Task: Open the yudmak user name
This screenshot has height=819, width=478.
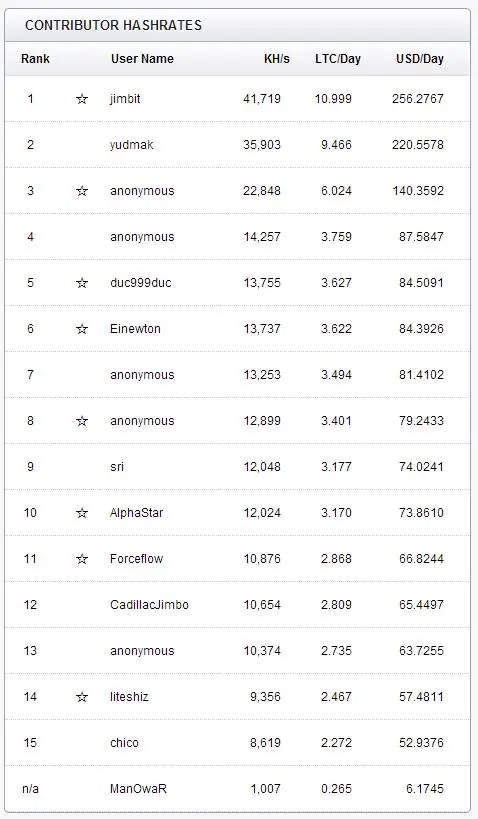Action: point(132,145)
